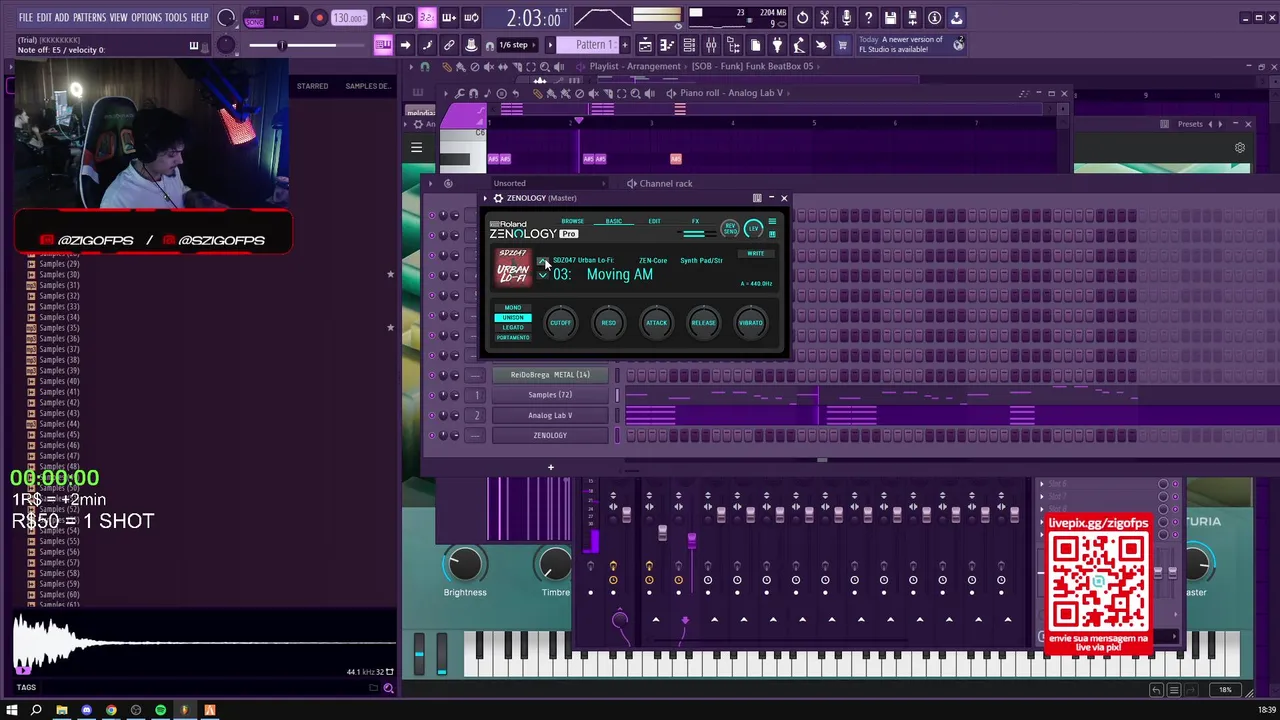Open Spotify from the taskbar
This screenshot has height=720, width=1280.
pyautogui.click(x=160, y=710)
